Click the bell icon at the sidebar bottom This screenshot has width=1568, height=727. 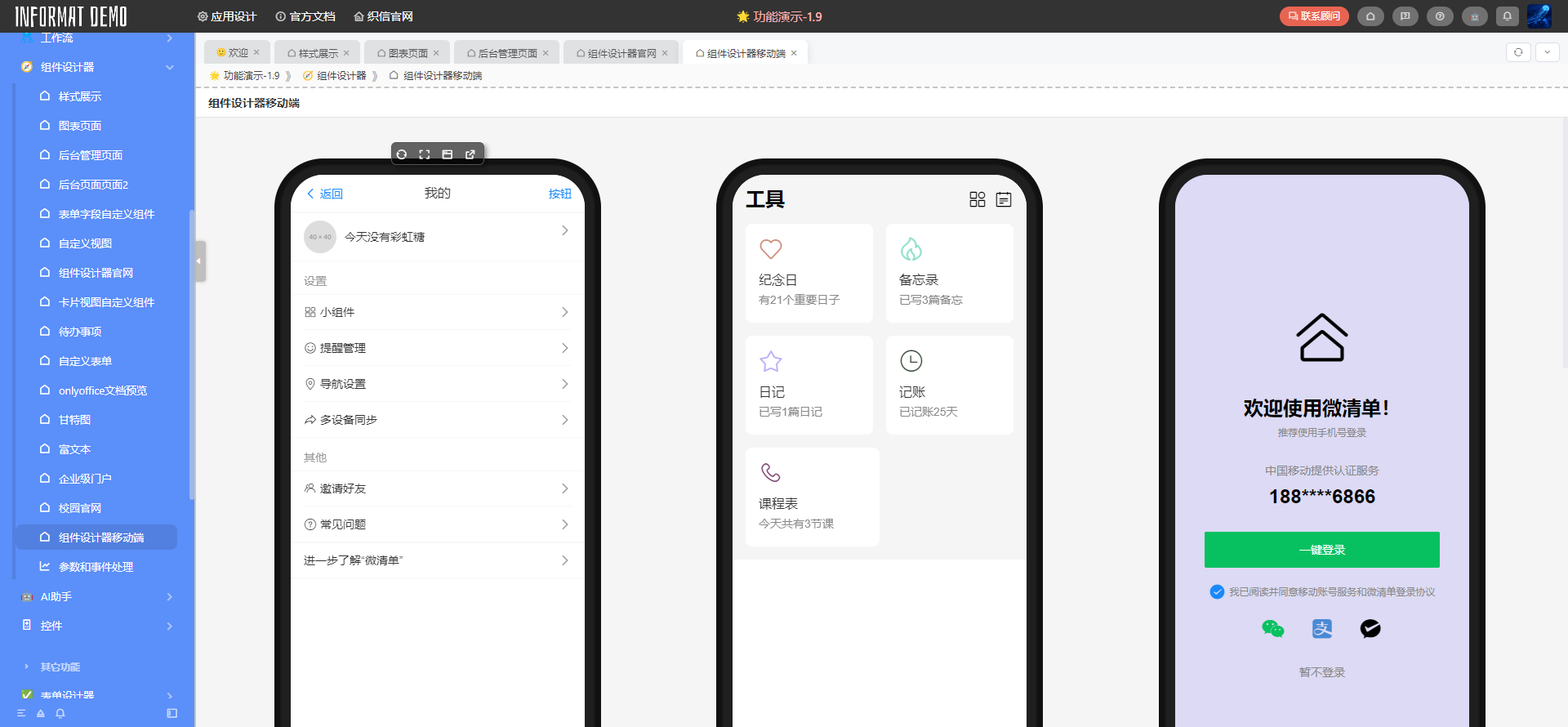point(60,713)
